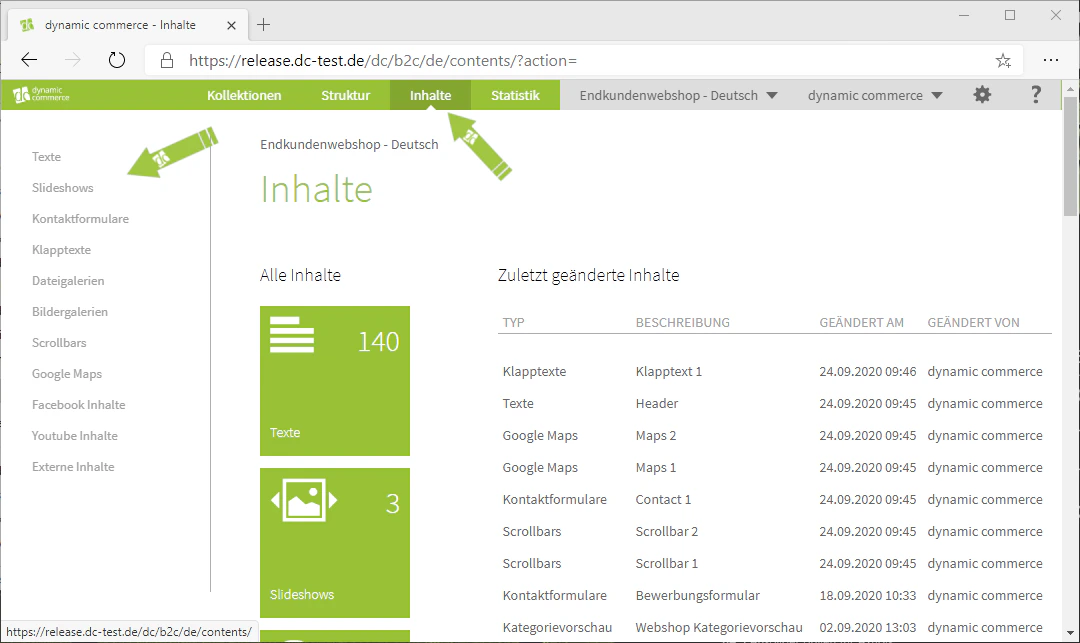Click the Kategorievorschau type cell
The height and width of the screenshot is (643, 1080).
point(557,627)
